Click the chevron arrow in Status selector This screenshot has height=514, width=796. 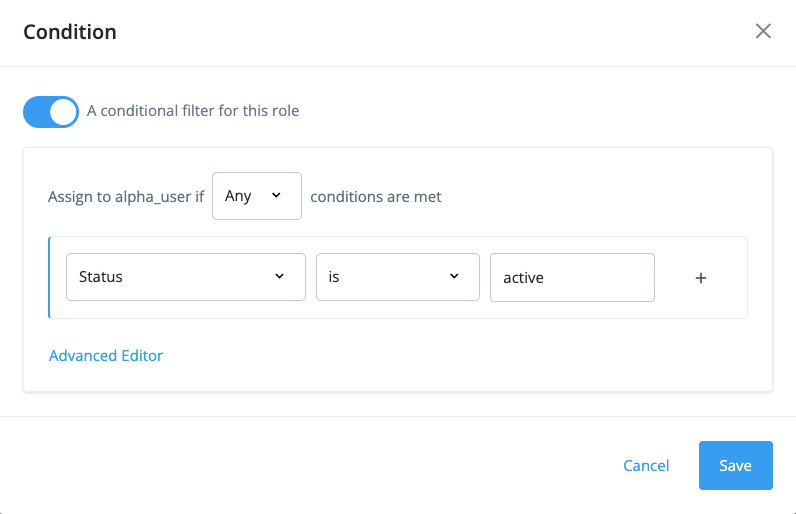(x=279, y=277)
